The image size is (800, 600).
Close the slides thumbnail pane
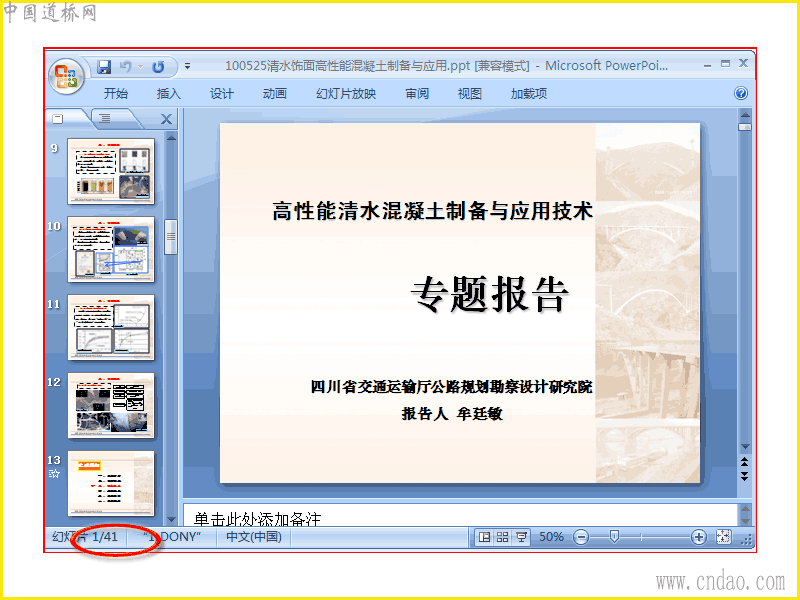(166, 119)
